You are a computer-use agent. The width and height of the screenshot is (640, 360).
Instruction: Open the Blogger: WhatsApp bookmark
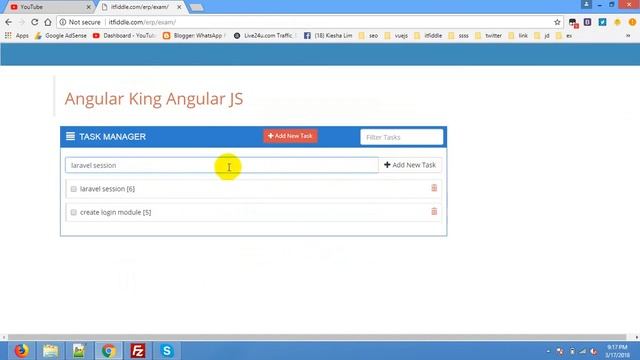tap(194, 36)
